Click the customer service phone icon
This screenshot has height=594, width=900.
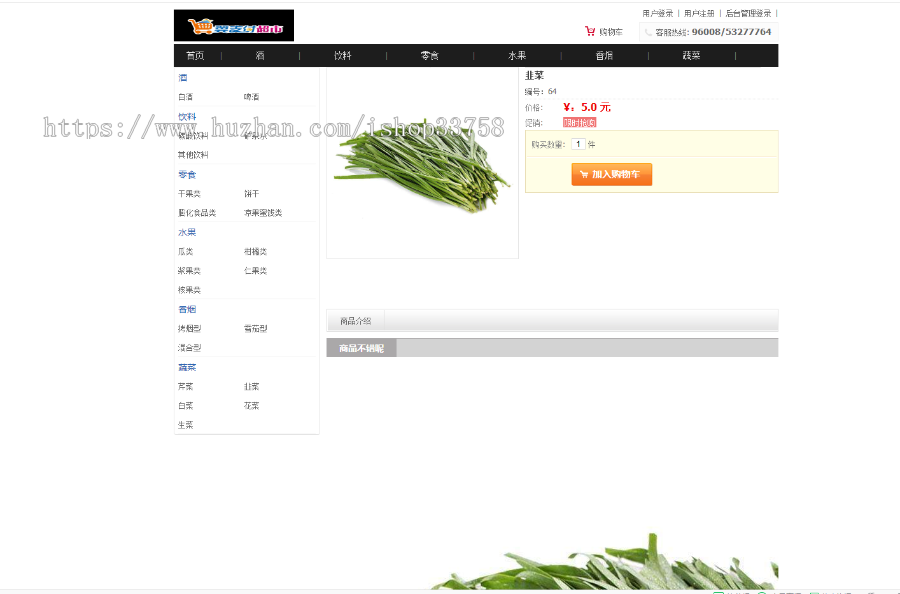pos(650,31)
